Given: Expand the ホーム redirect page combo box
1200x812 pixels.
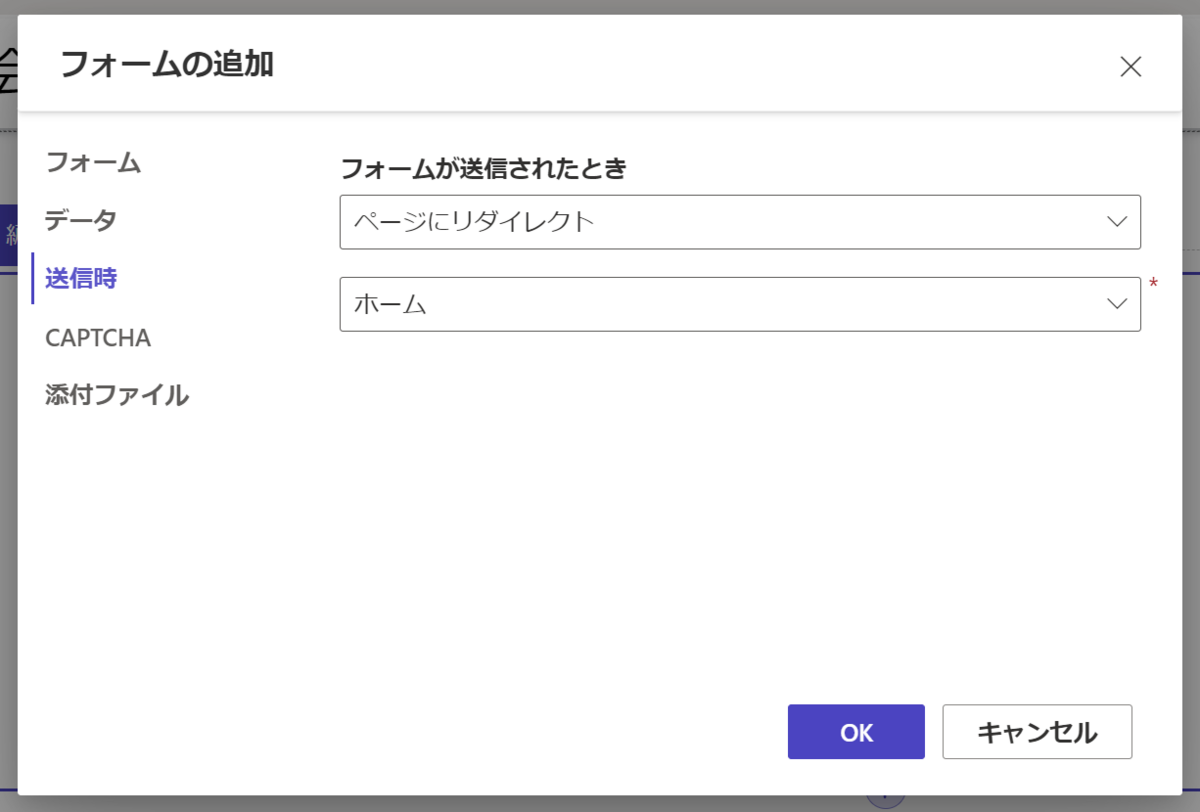Looking at the screenshot, I should [x=720, y=304].
